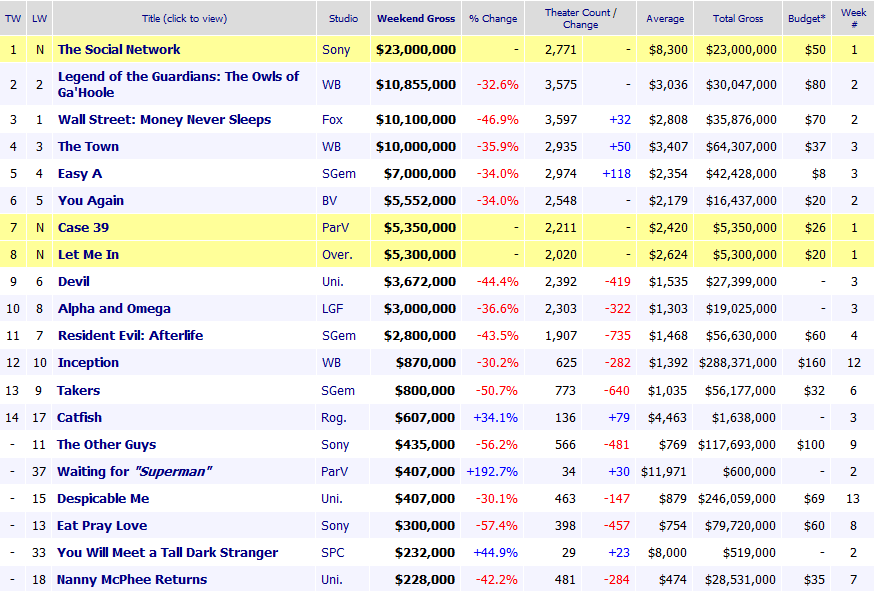Open Uni. studio link in Devil row

point(333,282)
